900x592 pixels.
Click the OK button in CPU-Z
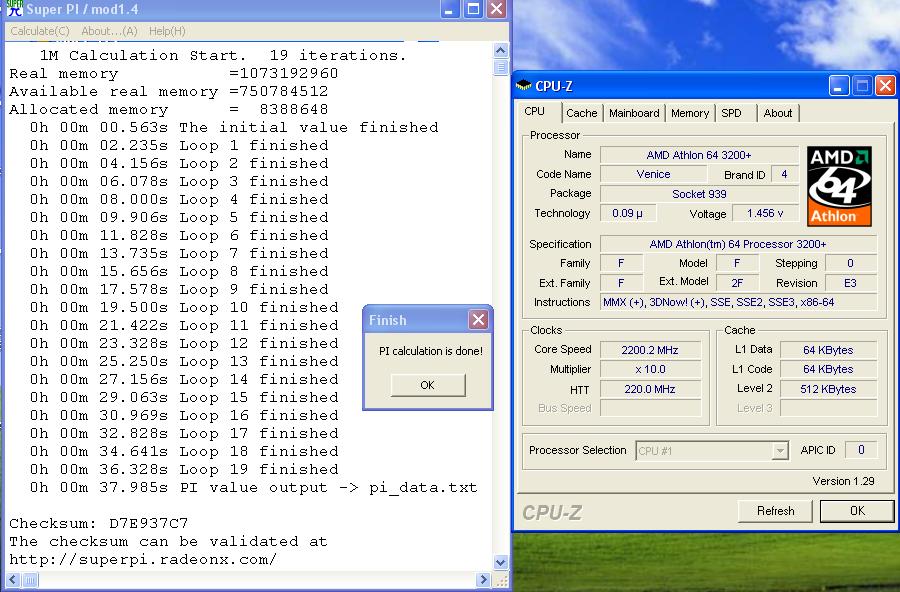coord(857,510)
